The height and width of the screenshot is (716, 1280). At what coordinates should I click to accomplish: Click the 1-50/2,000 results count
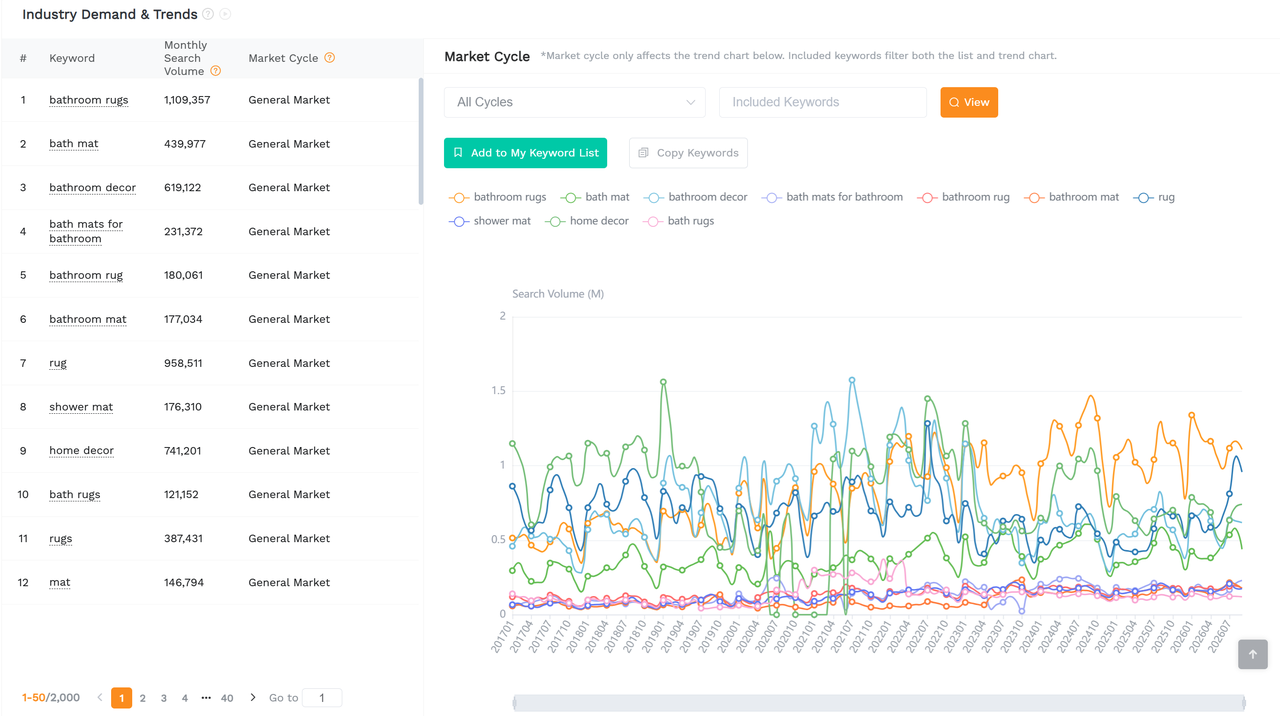[51, 698]
